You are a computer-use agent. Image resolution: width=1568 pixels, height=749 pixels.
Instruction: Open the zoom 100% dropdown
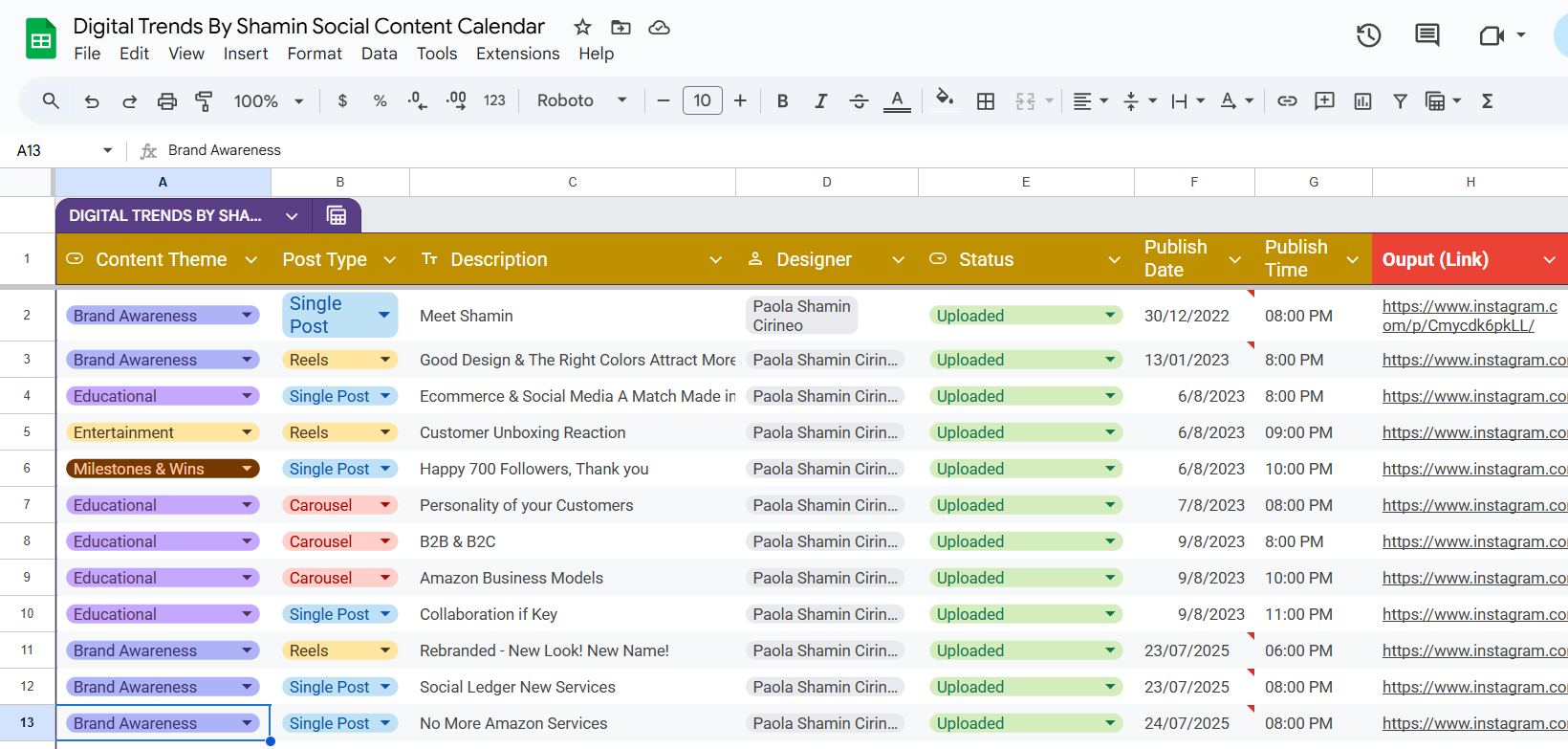point(269,100)
